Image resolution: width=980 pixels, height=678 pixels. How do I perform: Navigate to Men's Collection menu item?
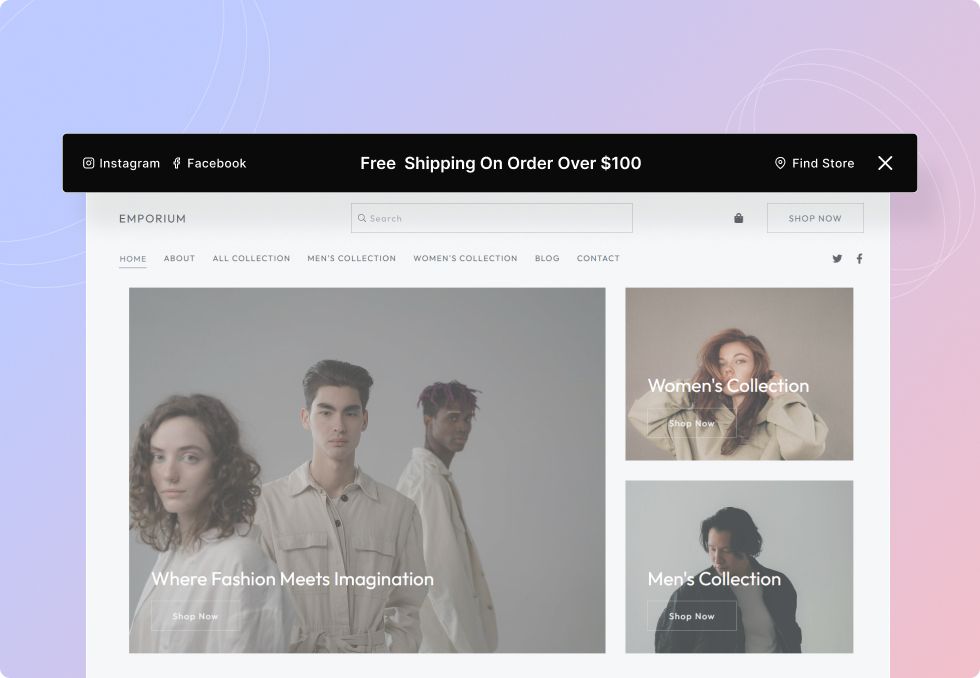tap(351, 259)
